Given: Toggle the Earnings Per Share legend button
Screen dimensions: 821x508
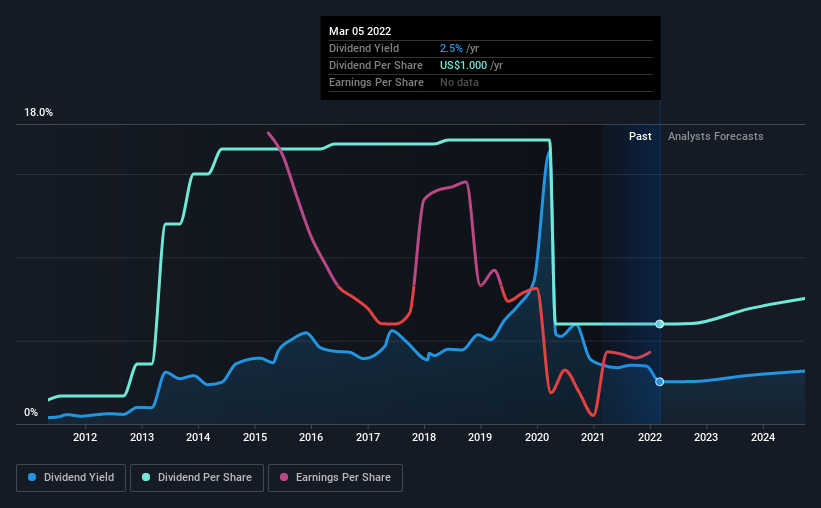Looking at the screenshot, I should pos(336,478).
